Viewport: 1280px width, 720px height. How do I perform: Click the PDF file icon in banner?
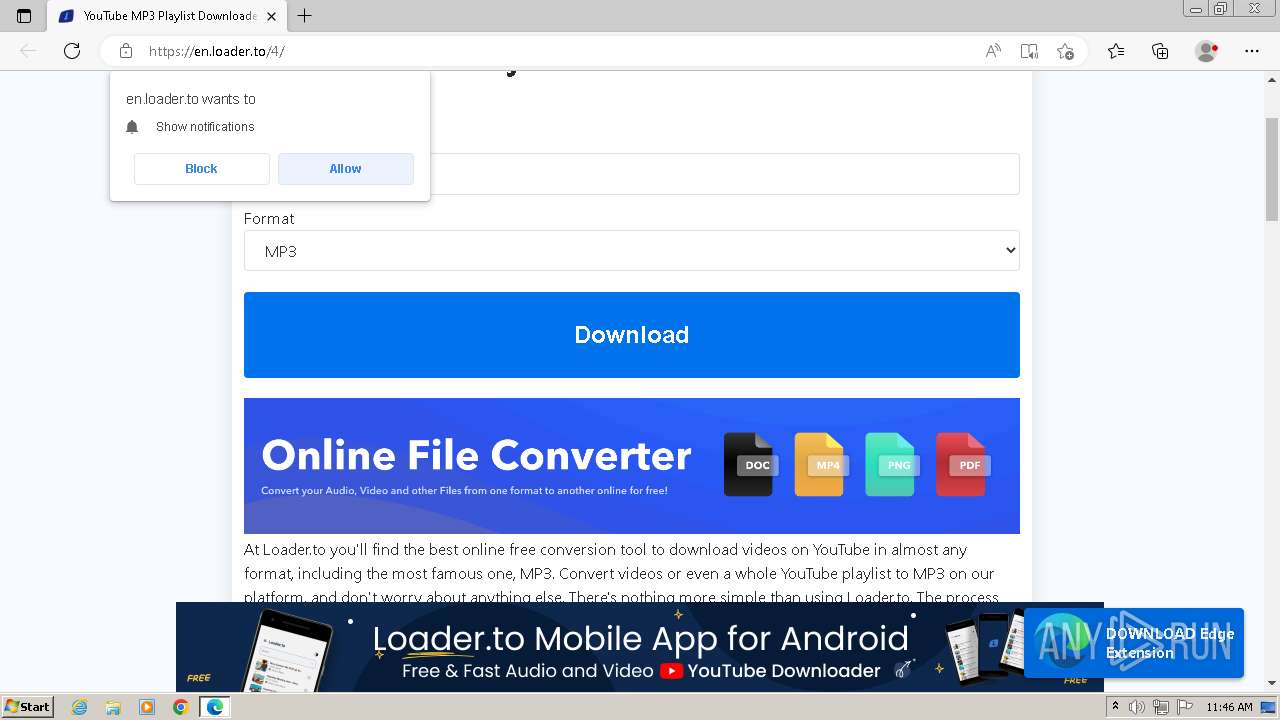962,464
